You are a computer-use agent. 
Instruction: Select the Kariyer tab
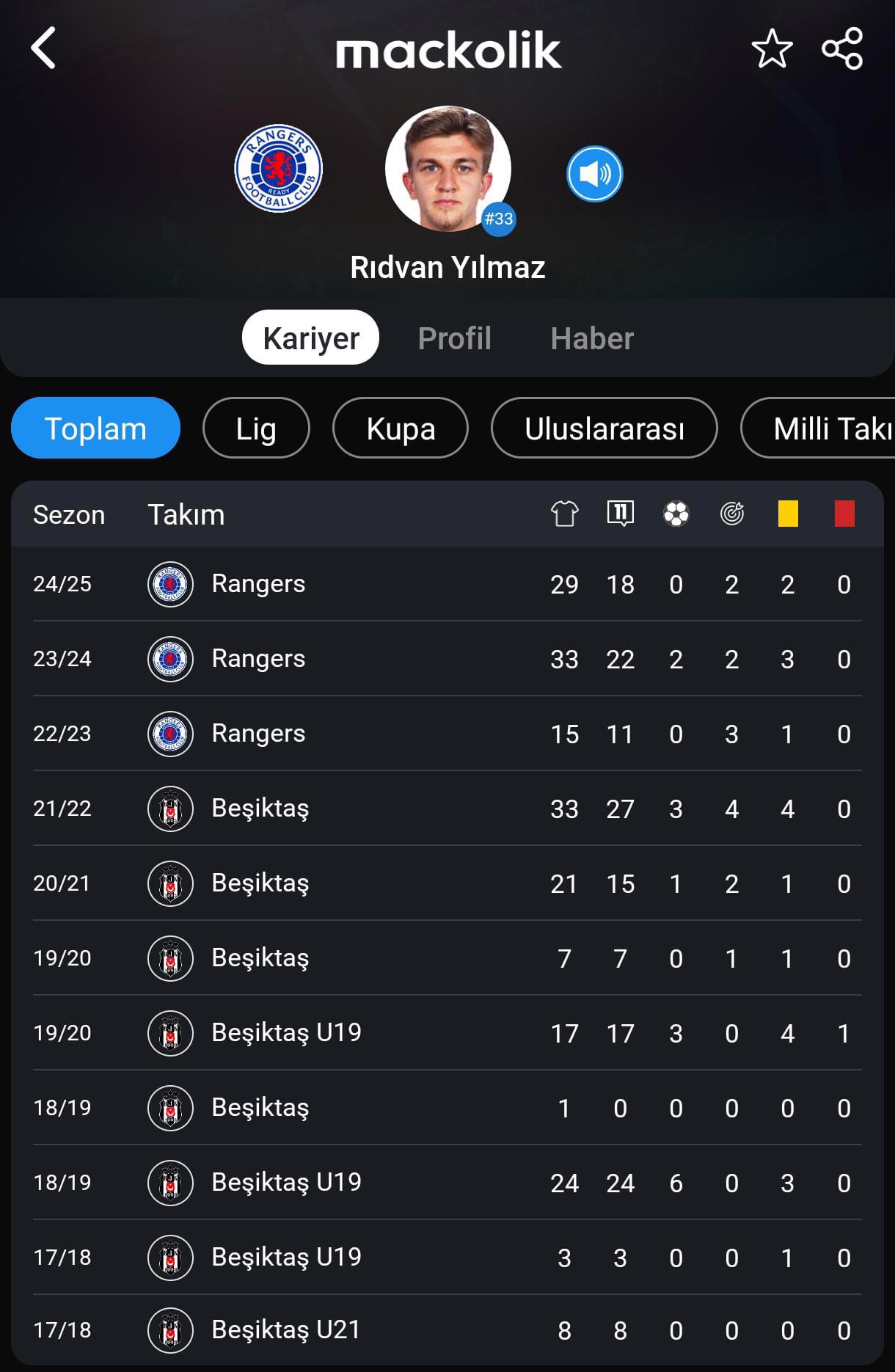(x=310, y=337)
